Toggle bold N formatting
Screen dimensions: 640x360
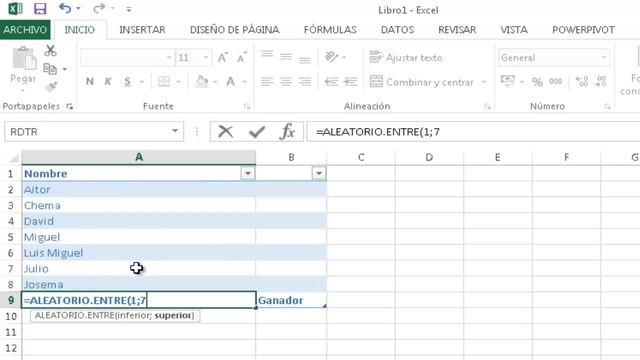point(89,82)
